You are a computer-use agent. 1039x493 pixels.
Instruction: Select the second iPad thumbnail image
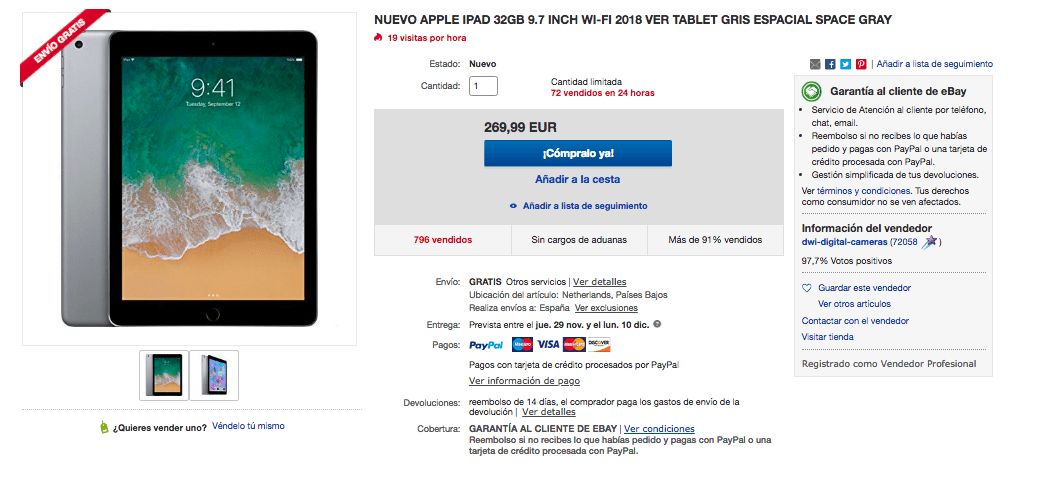click(x=214, y=375)
